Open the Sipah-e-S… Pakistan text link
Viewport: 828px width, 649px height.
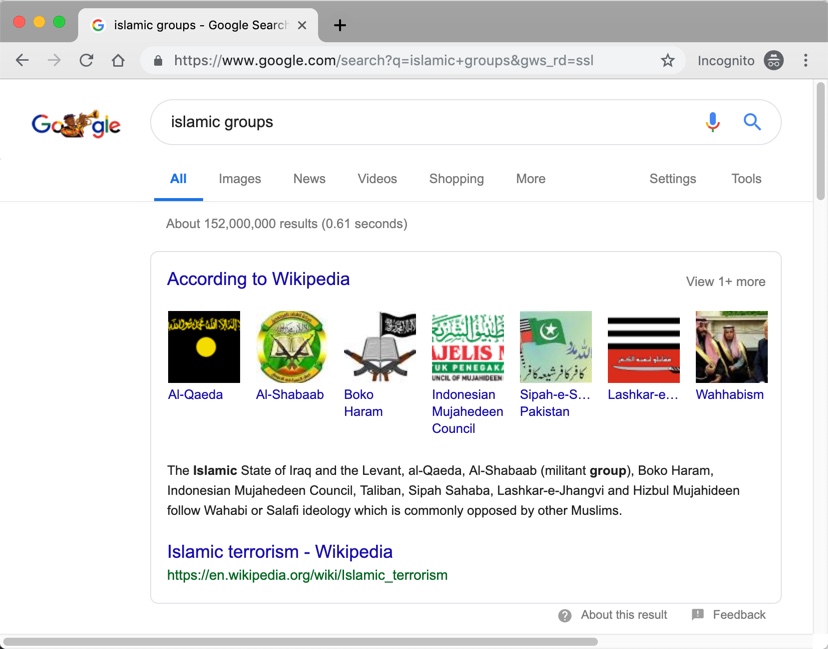555,403
